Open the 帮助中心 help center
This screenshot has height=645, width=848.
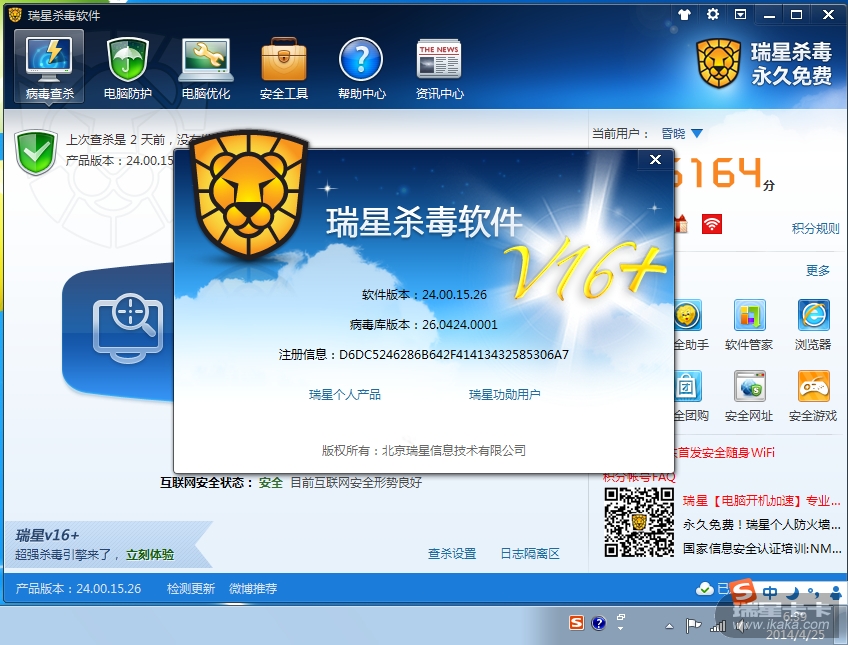pos(361,67)
